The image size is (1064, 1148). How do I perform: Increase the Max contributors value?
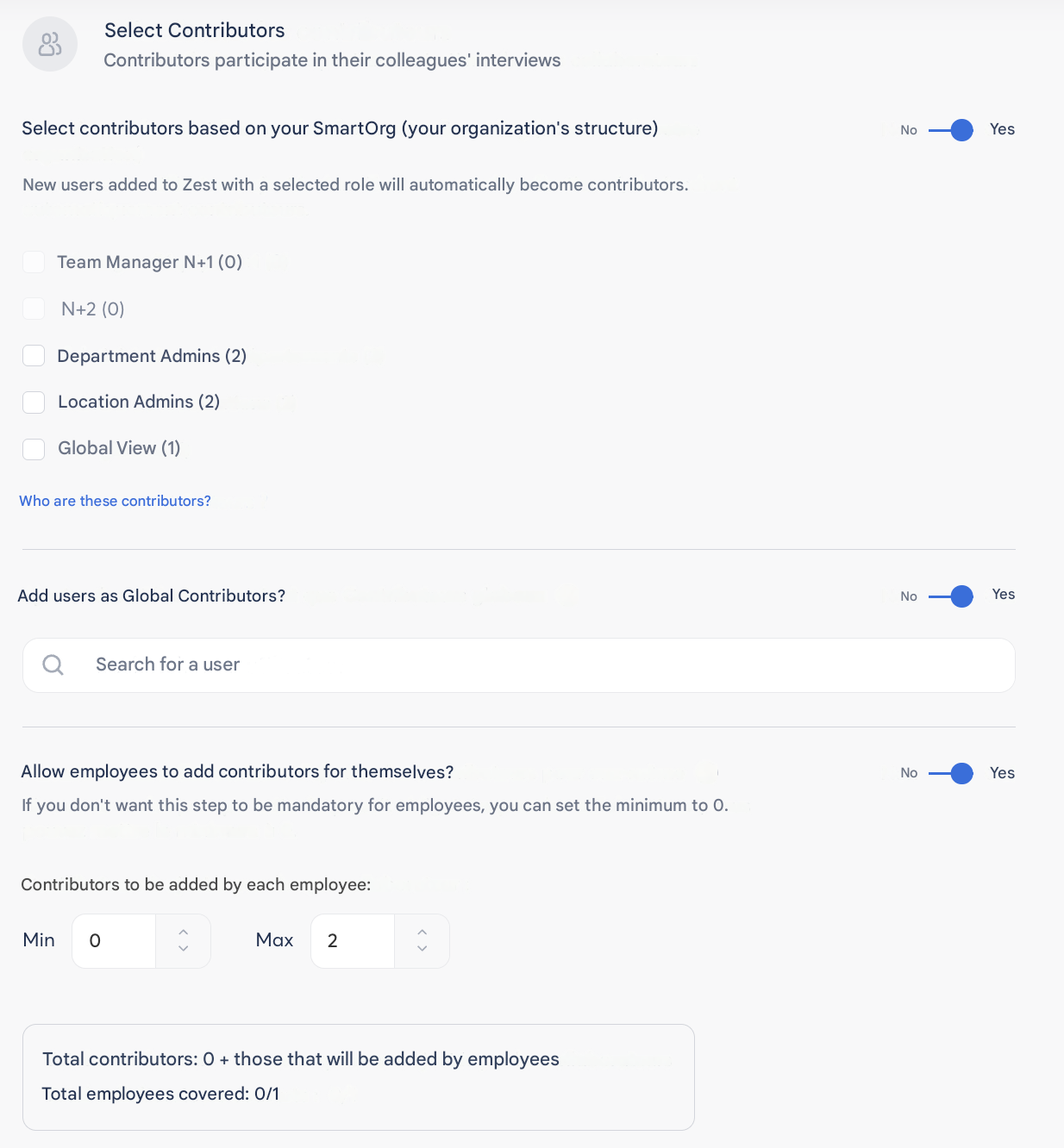tap(422, 932)
